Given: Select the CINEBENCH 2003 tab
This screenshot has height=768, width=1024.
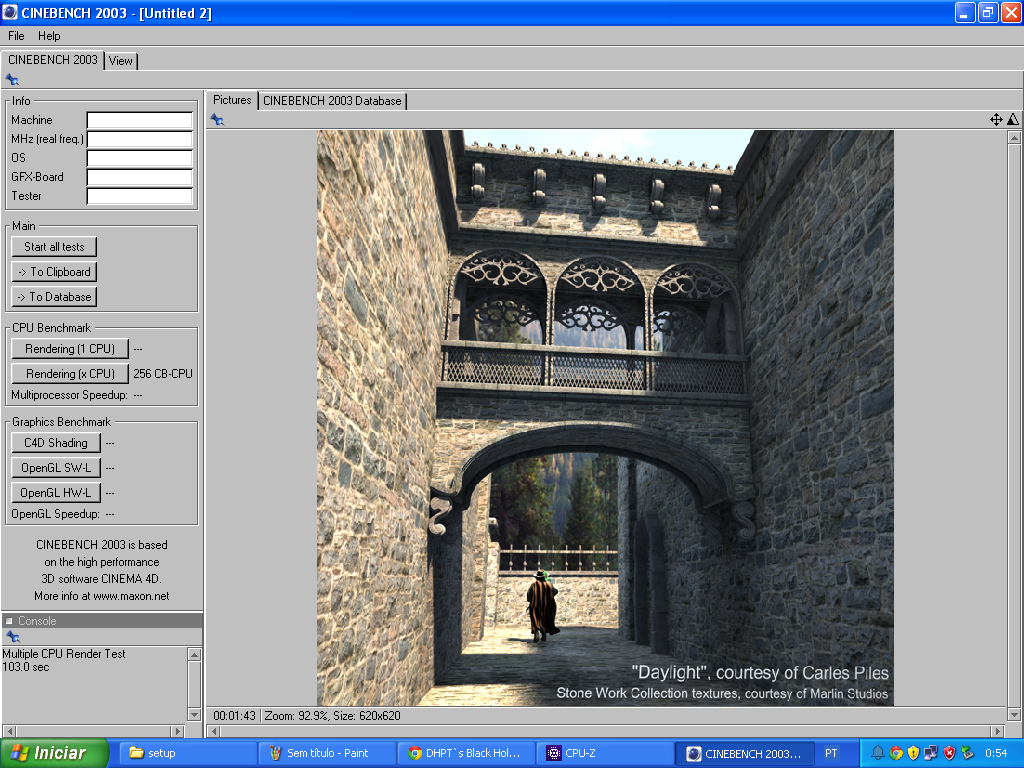Looking at the screenshot, I should click(53, 60).
